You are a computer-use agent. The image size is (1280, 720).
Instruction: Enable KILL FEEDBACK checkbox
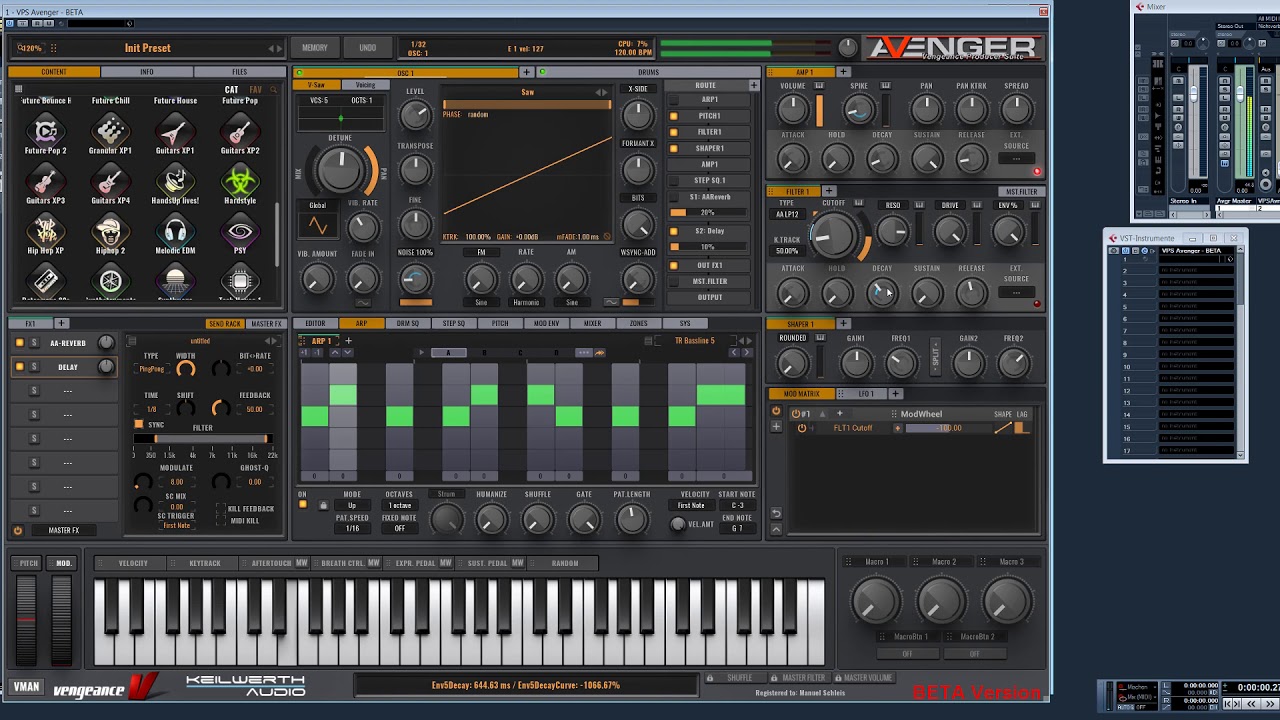coord(221,509)
